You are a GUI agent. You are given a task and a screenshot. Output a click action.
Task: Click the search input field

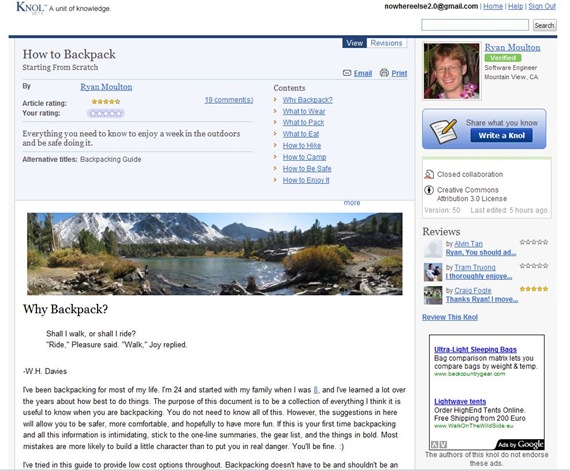coord(475,25)
